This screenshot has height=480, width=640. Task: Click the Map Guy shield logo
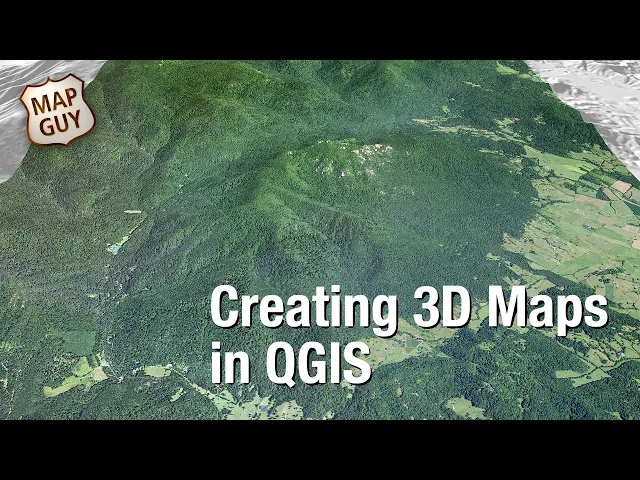58,110
